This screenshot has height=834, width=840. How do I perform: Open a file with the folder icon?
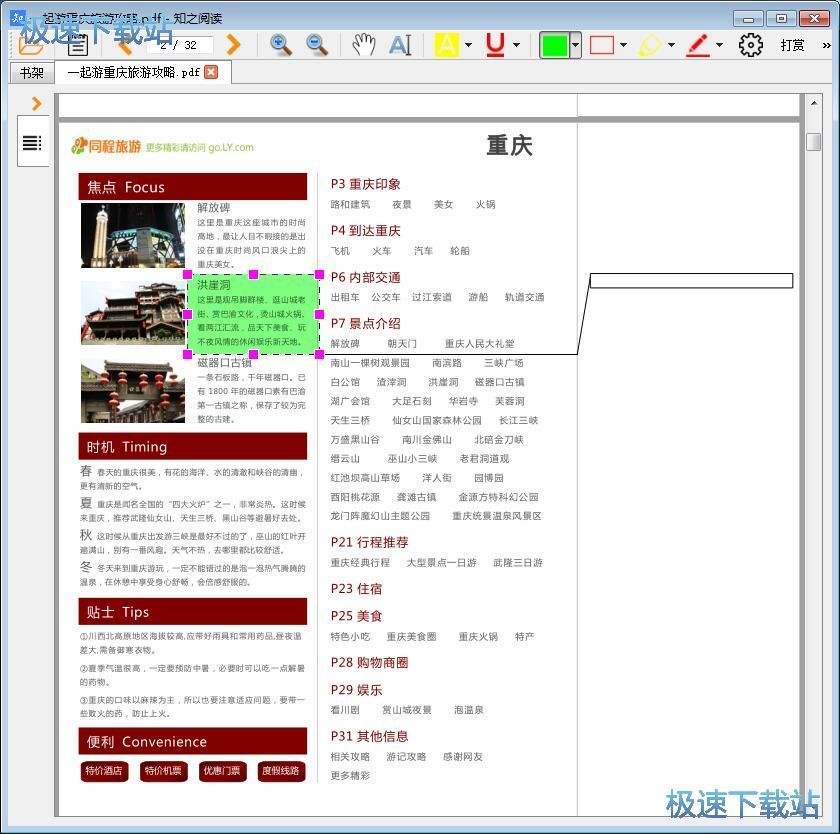click(x=31, y=45)
